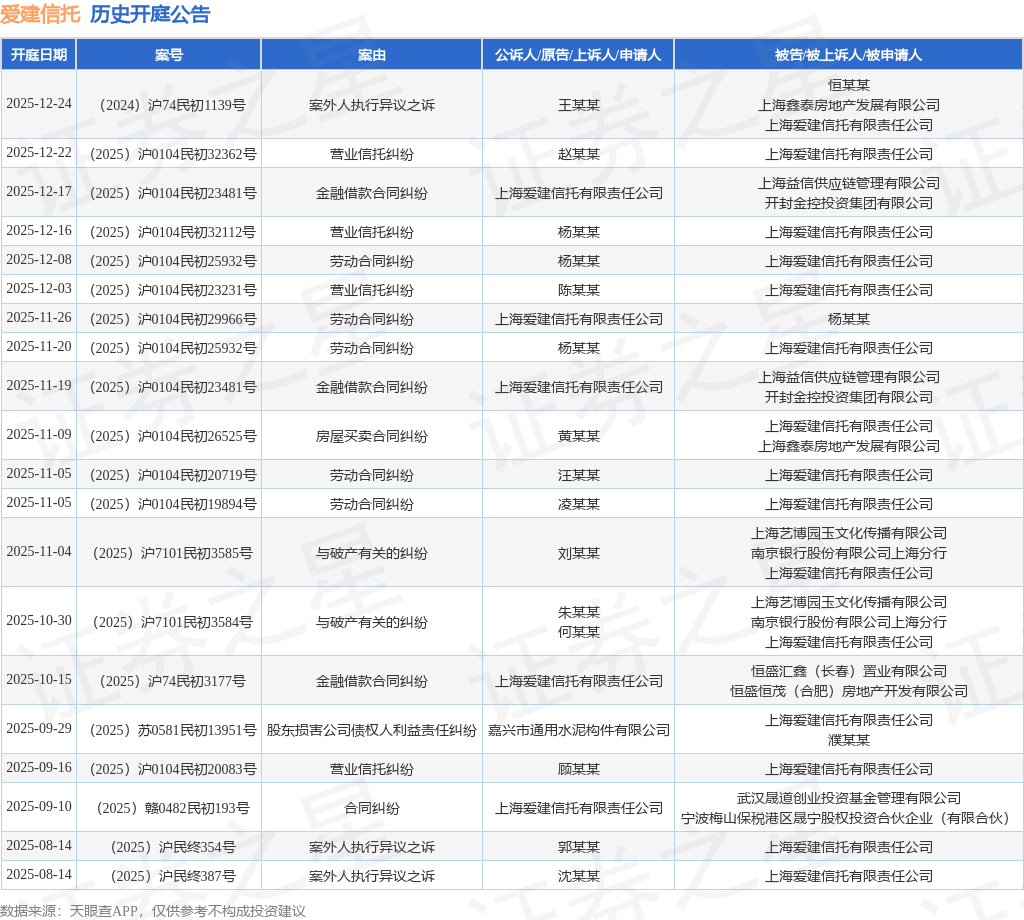
Task: Select case number (2024)沪74民初1139号
Action: coord(168,105)
